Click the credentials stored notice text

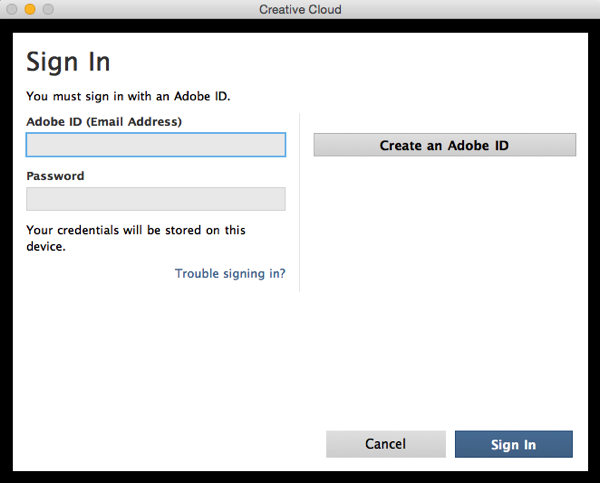click(135, 230)
